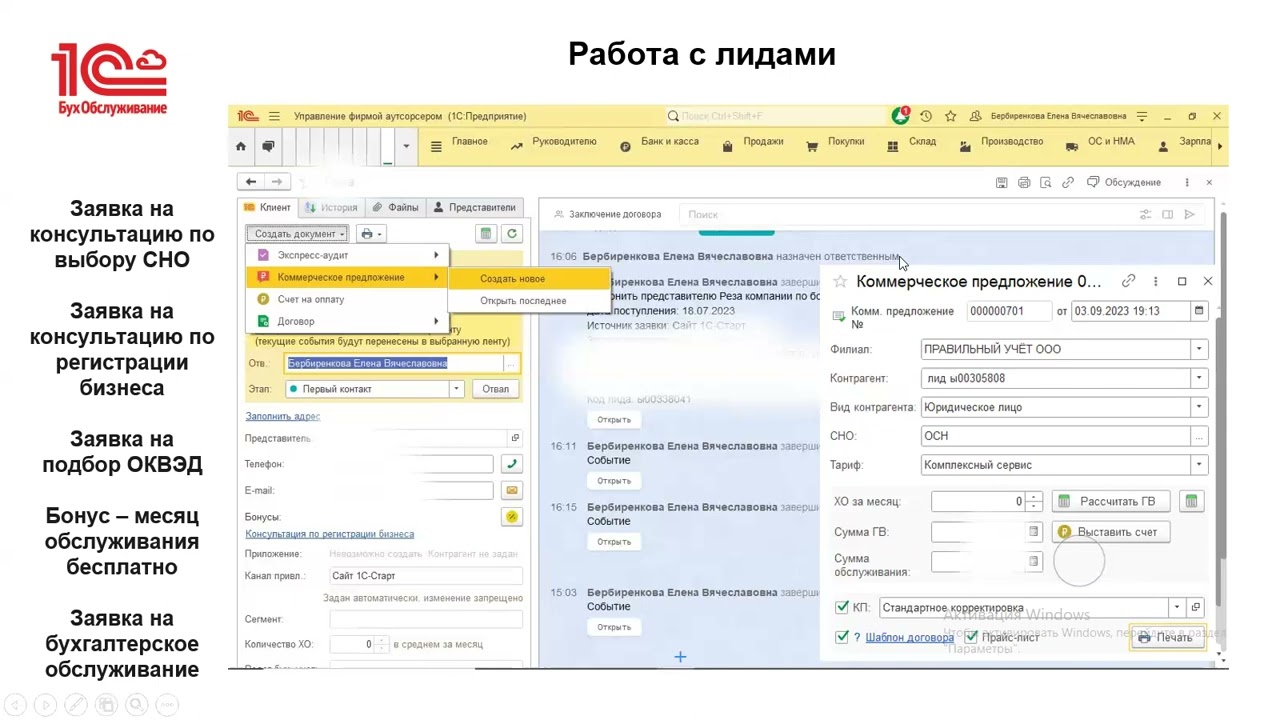
Task: Send message arrow in chat search bar
Action: (x=1190, y=214)
